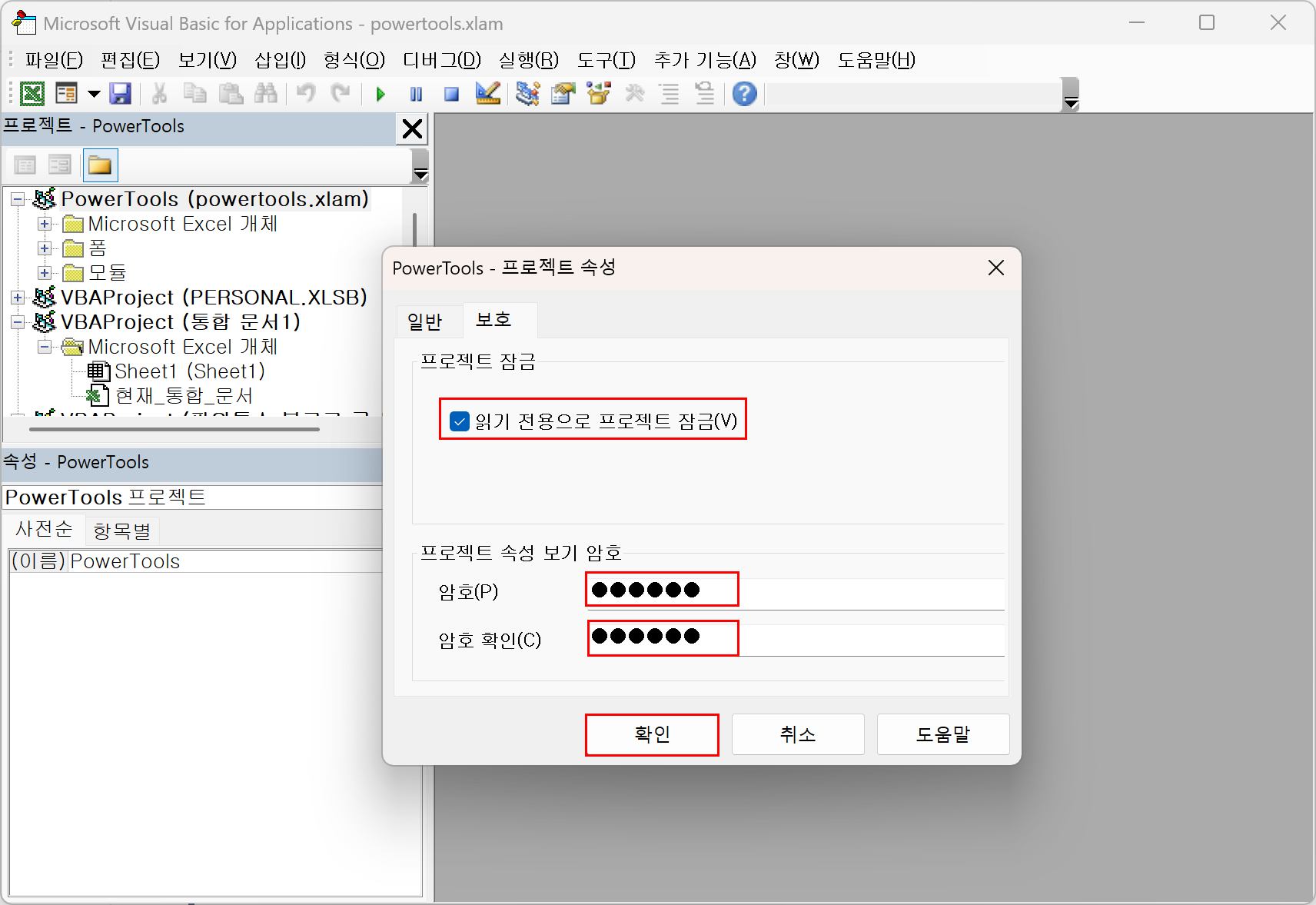Toggle Folders icon in project panel
Viewport: 1316px width, 905px height.
click(x=100, y=165)
